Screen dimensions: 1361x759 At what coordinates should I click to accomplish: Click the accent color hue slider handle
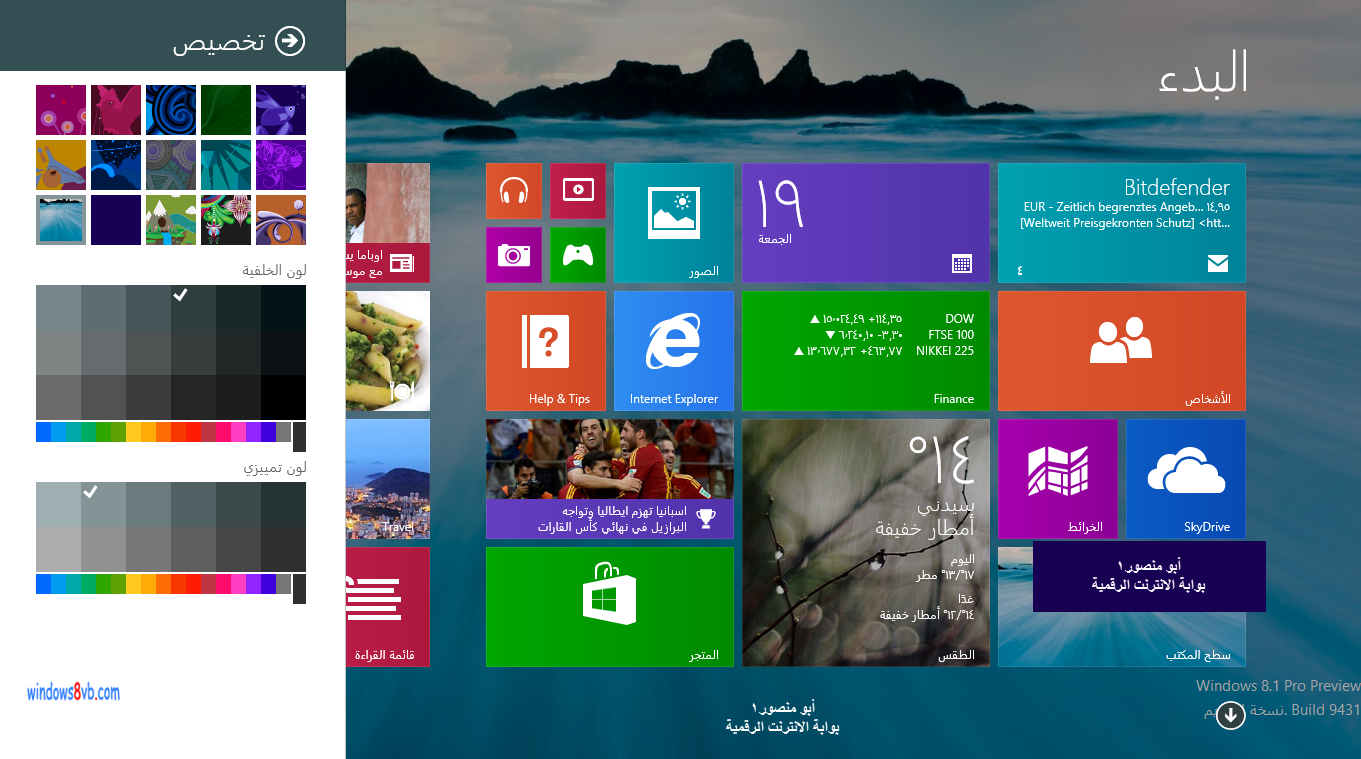299,588
